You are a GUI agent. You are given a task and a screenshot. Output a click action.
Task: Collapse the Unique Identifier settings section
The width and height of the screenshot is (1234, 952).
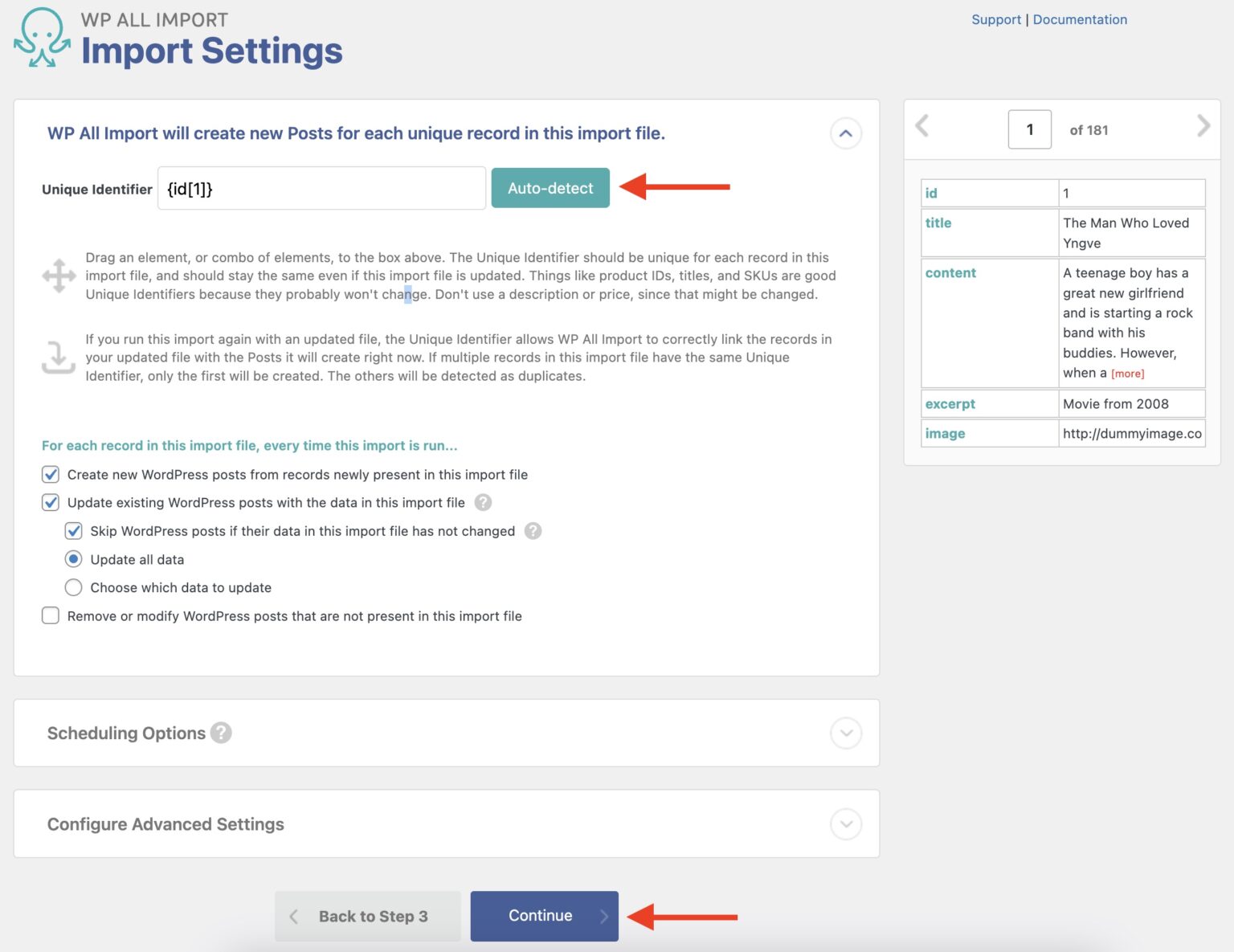coord(845,133)
